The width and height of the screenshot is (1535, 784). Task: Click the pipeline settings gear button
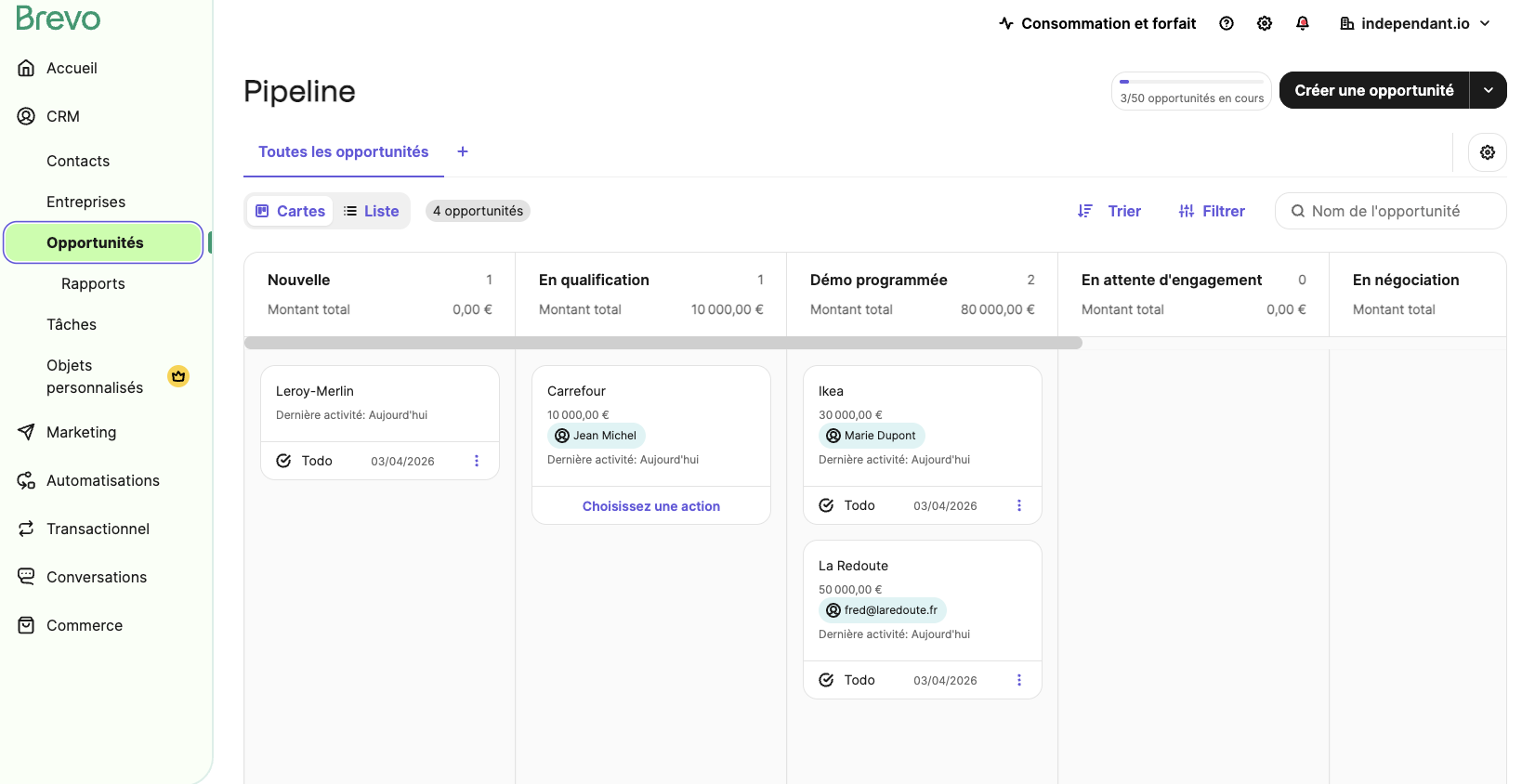1488,152
